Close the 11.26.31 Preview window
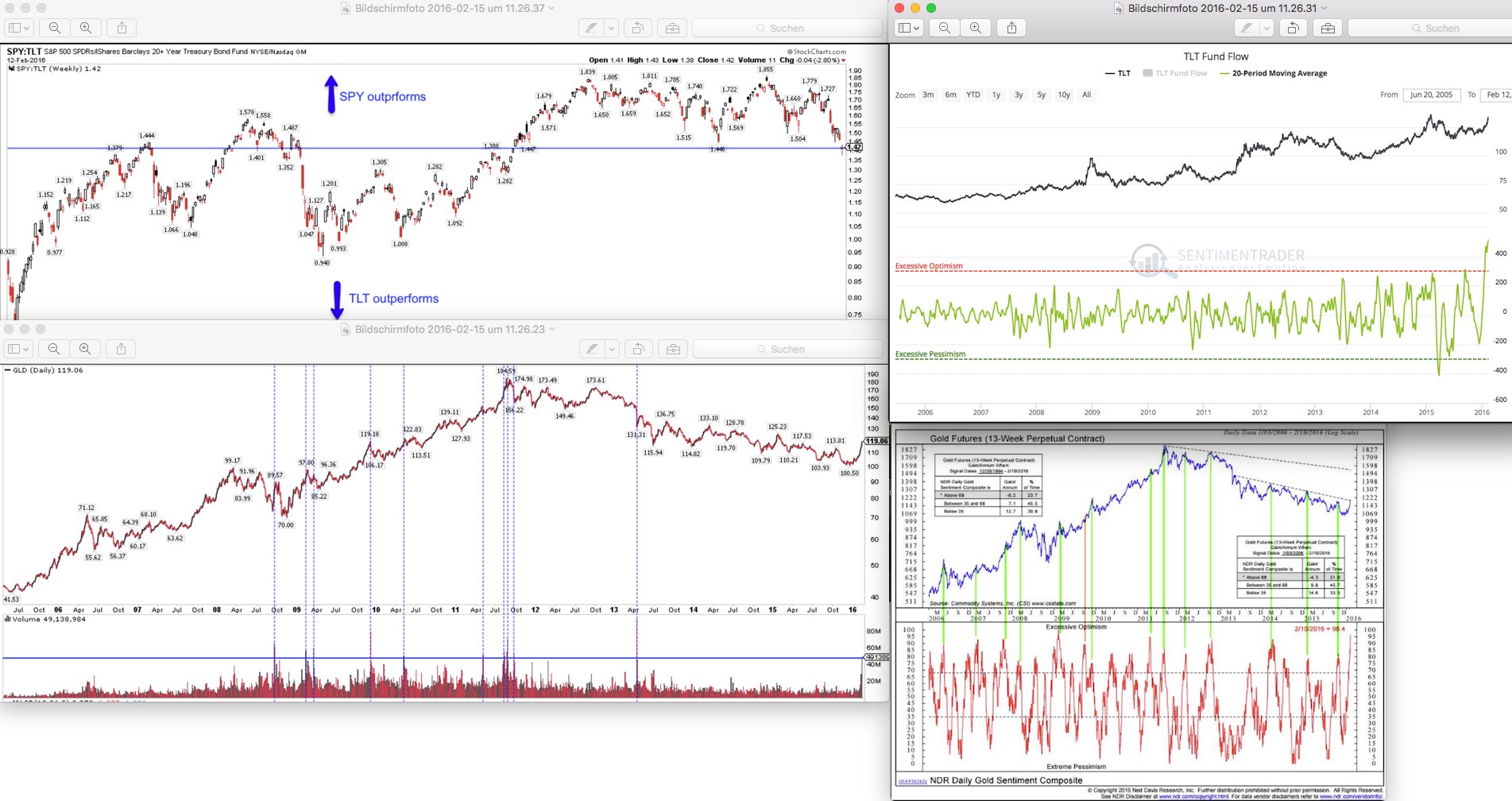 pyautogui.click(x=899, y=8)
